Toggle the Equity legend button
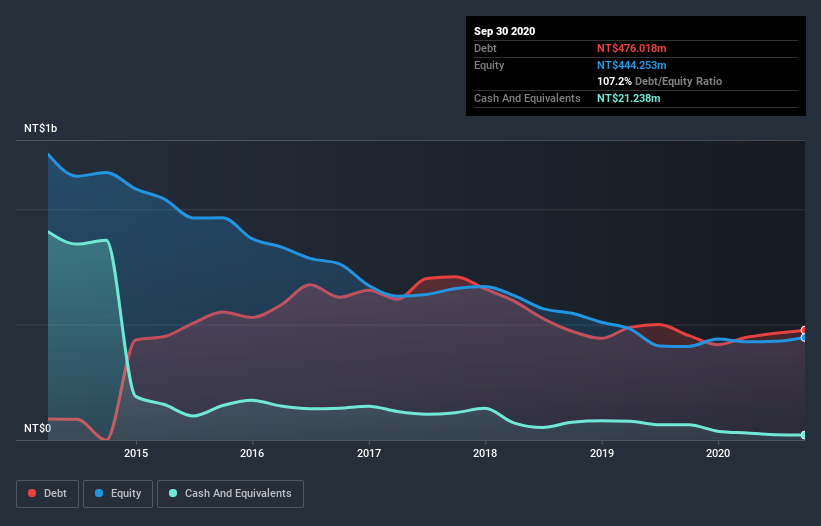821x526 pixels. click(x=118, y=494)
